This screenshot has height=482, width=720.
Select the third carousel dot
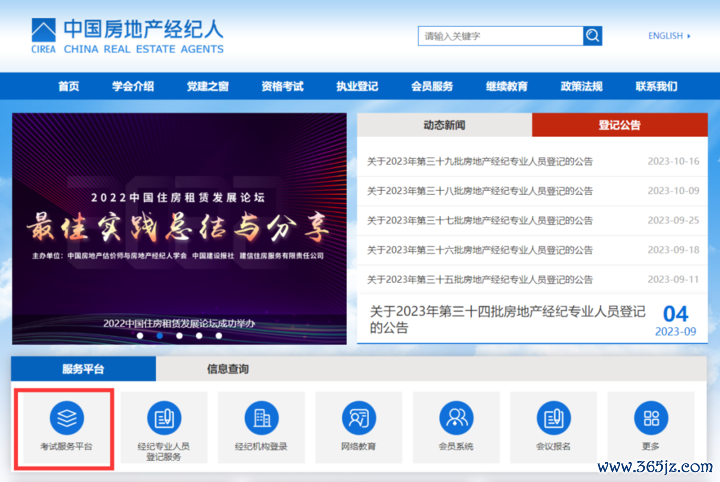pos(180,336)
